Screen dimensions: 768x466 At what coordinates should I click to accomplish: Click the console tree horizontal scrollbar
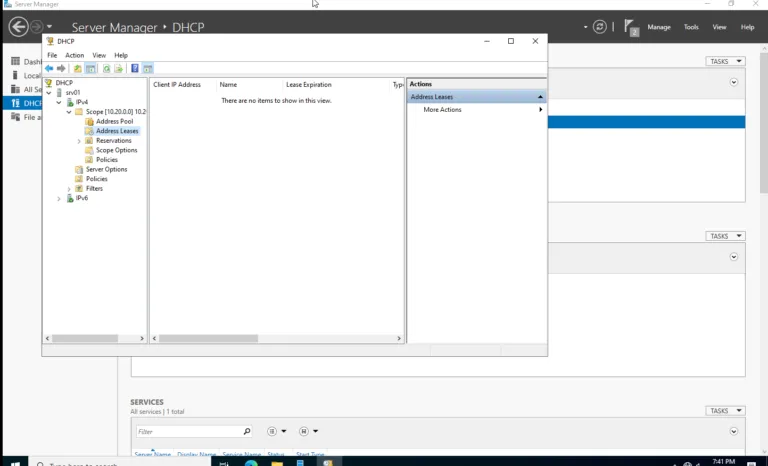pyautogui.click(x=85, y=339)
